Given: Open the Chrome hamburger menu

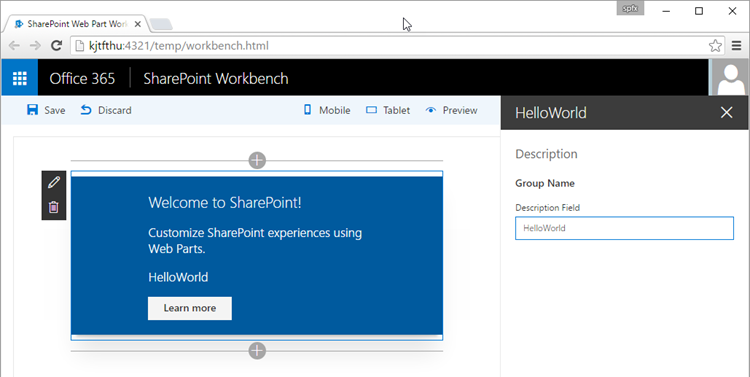Looking at the screenshot, I should tap(737, 45).
